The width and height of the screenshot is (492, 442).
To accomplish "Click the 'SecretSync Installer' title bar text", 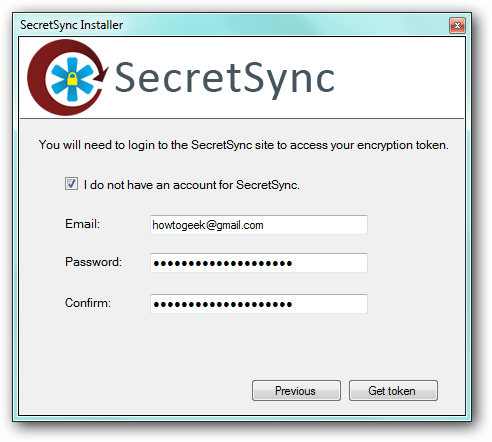I will 71,25.
